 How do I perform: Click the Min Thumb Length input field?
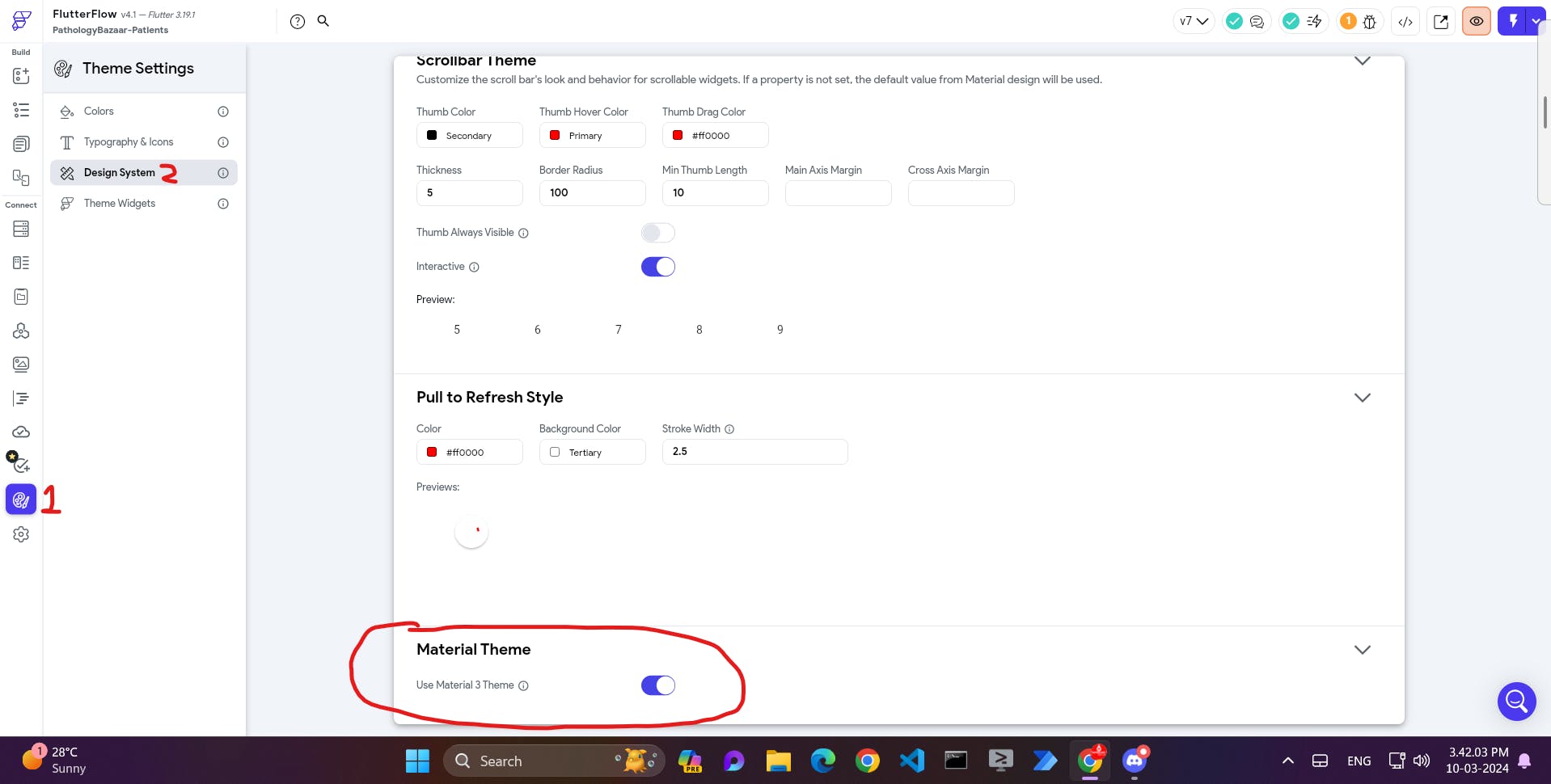coord(716,193)
